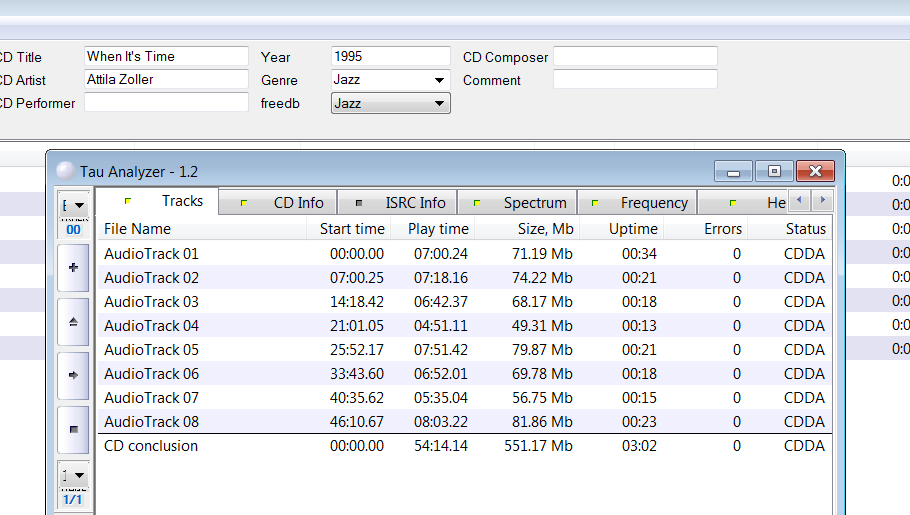Click the stop square button in Tau Analyzer sidebar
This screenshot has height=515, width=910.
pos(73,429)
